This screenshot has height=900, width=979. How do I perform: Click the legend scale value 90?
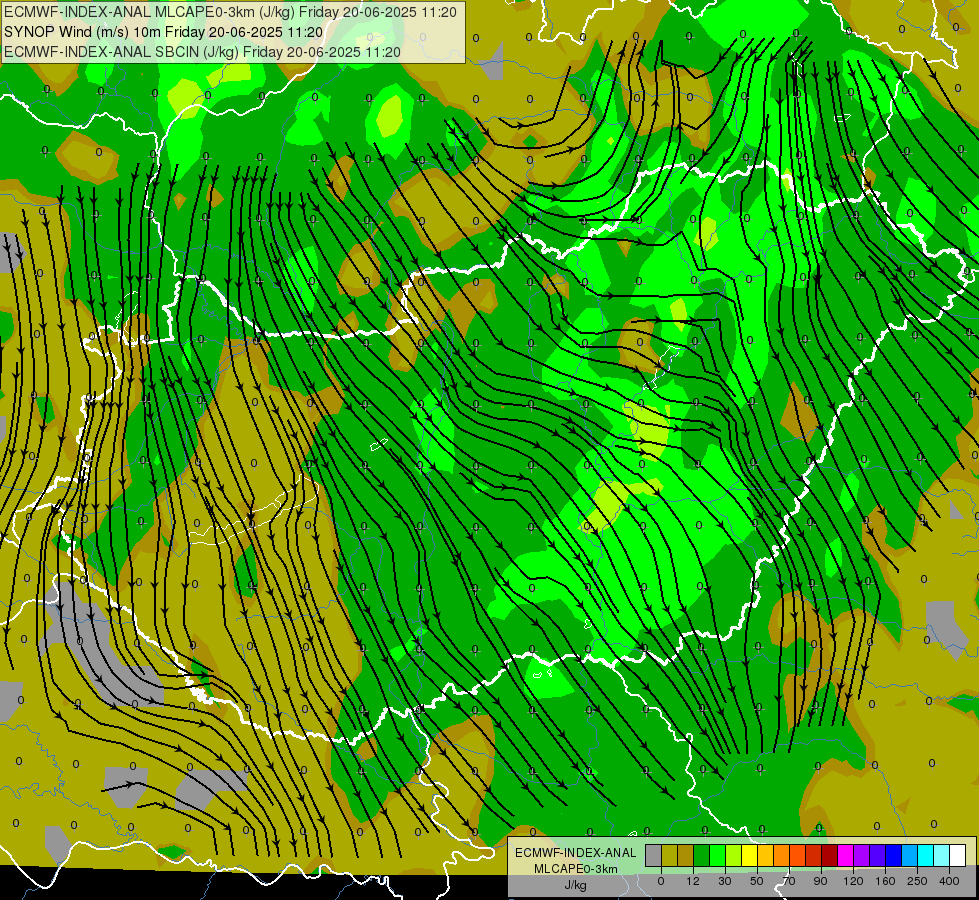click(820, 881)
